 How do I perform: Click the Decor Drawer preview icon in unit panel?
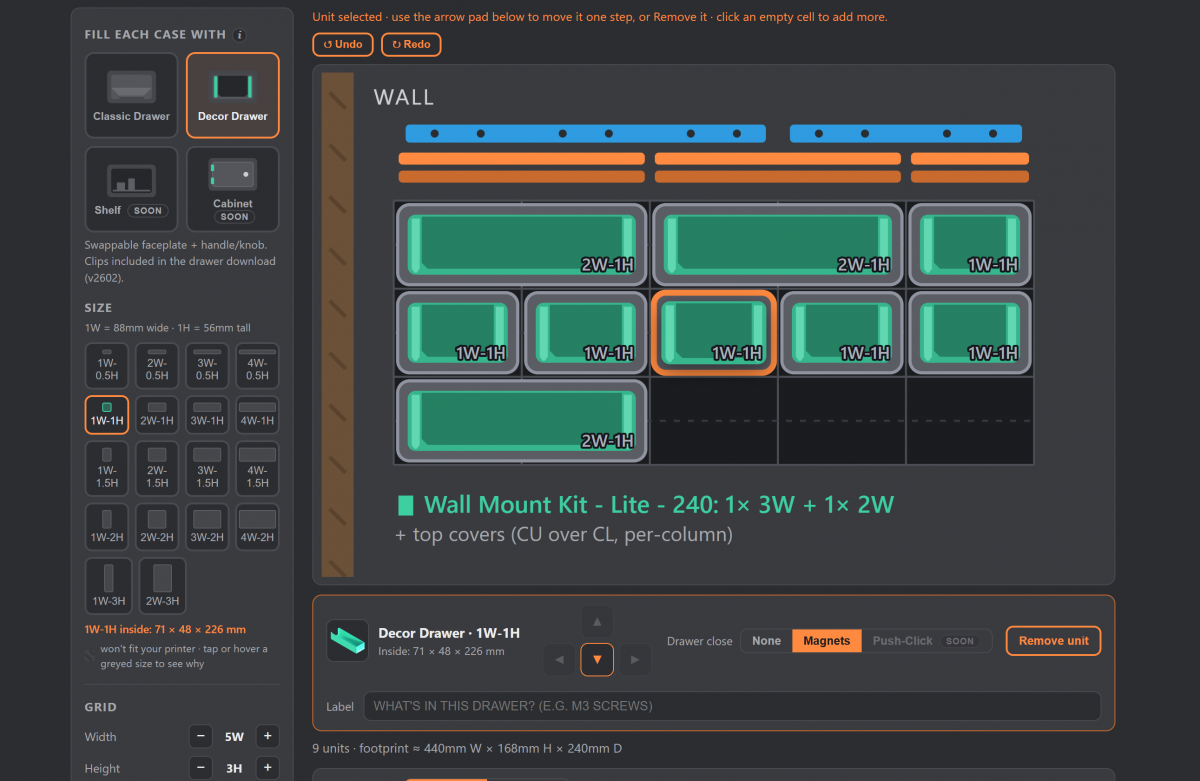(347, 641)
